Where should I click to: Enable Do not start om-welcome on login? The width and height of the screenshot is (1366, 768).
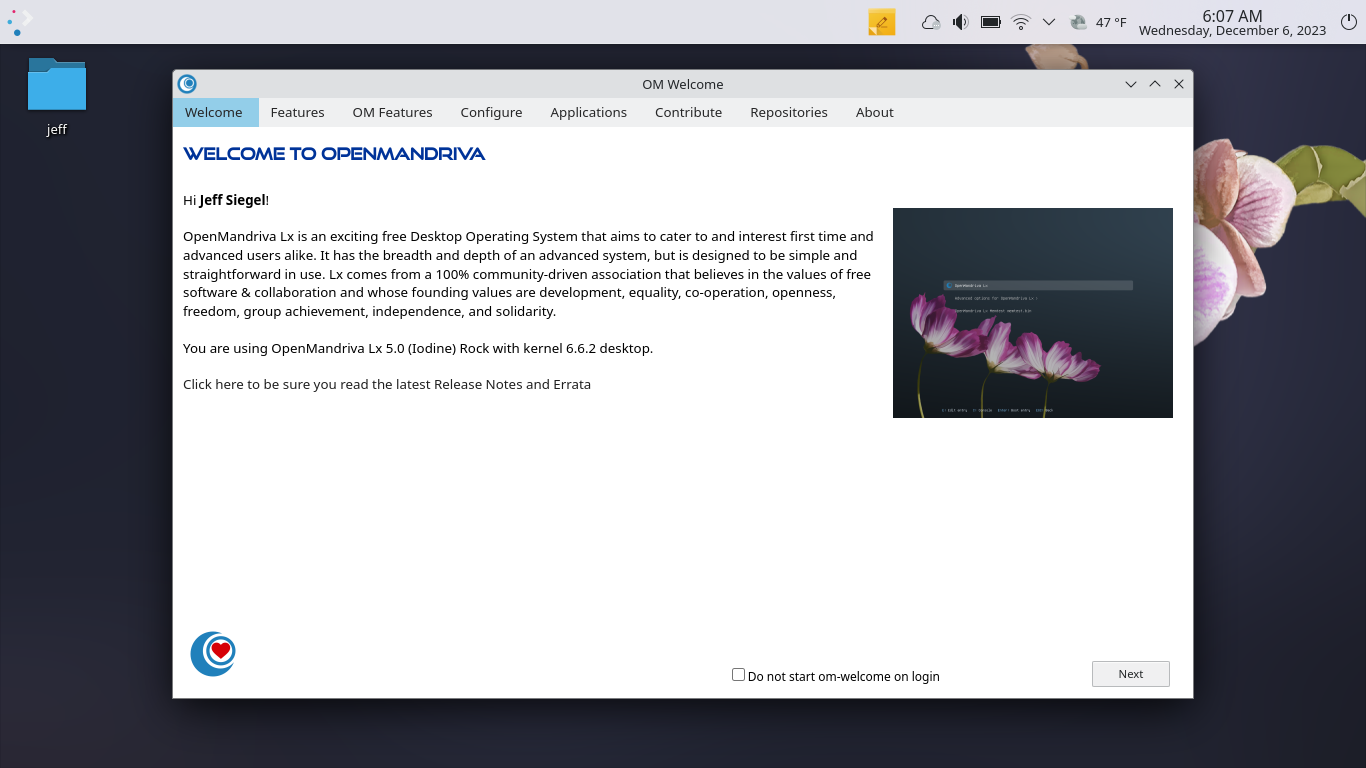pos(738,675)
